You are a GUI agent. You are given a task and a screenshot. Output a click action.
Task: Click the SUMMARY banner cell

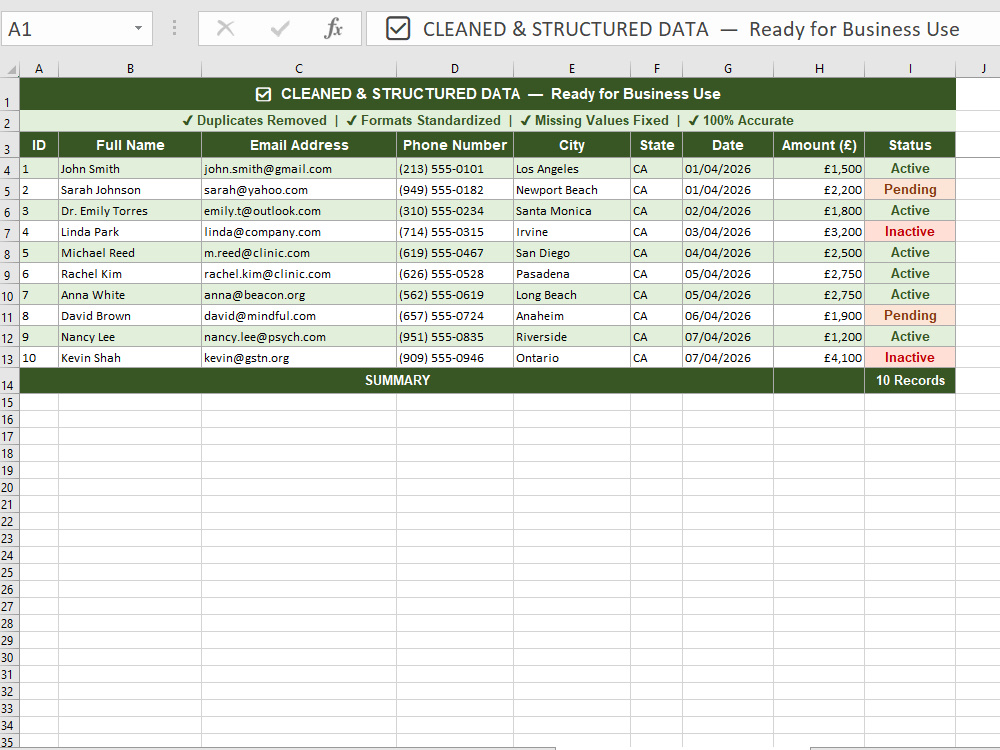tap(397, 380)
